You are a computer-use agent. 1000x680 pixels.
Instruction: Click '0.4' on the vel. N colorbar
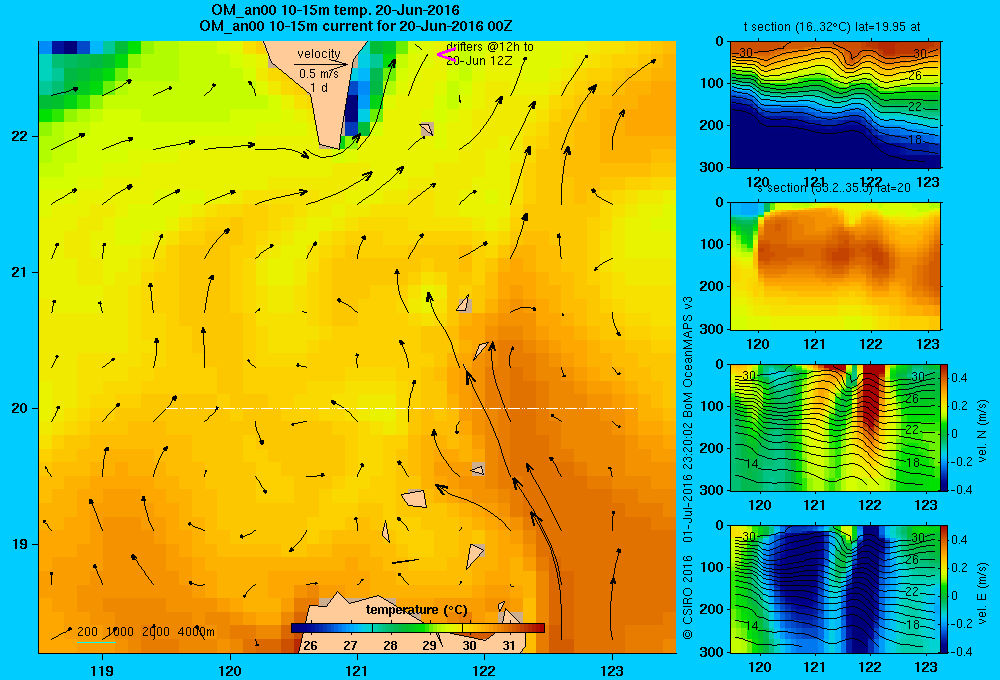tap(960, 378)
